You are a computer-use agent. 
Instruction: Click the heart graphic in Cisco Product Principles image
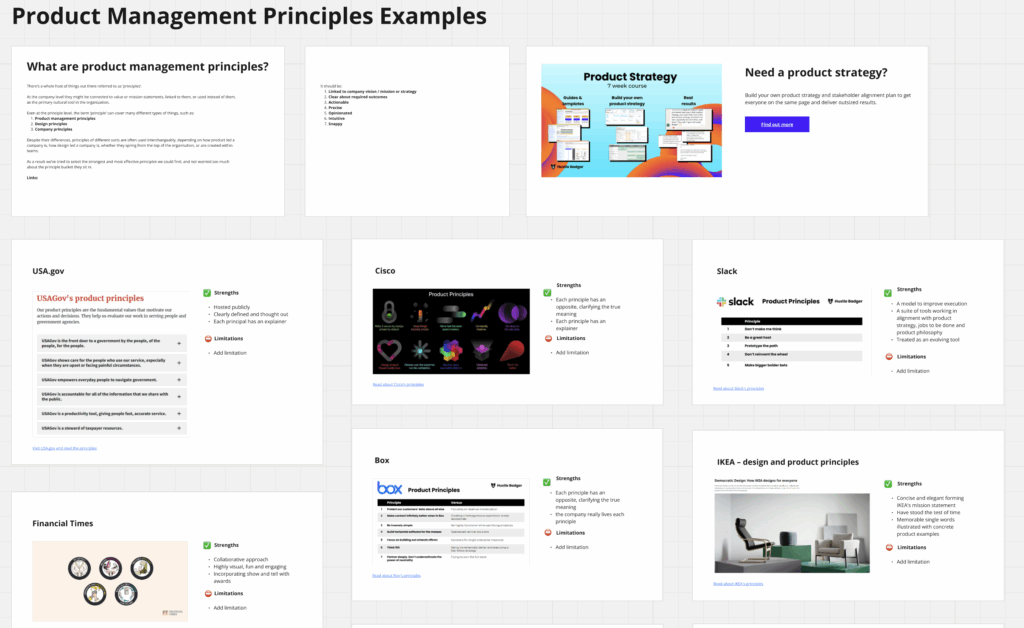click(x=389, y=350)
